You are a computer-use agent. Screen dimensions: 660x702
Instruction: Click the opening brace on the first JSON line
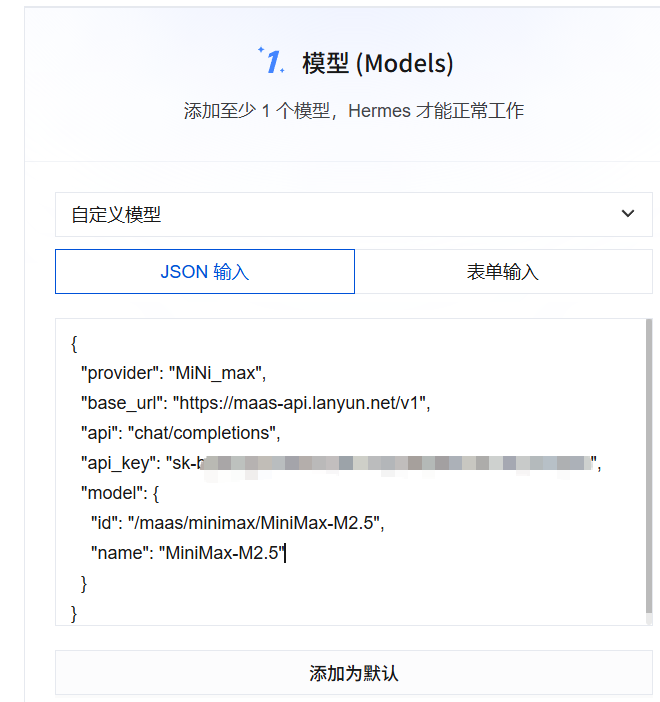(74, 344)
